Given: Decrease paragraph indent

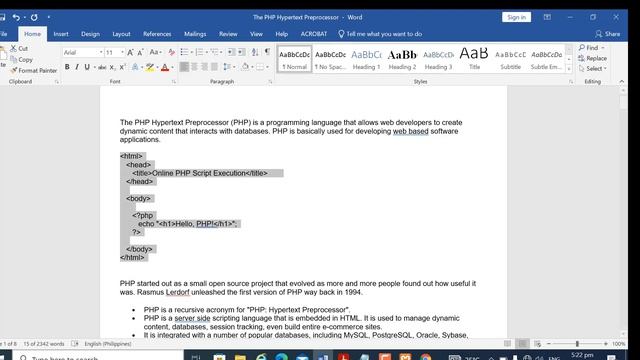Looking at the screenshot, I should tap(231, 52).
